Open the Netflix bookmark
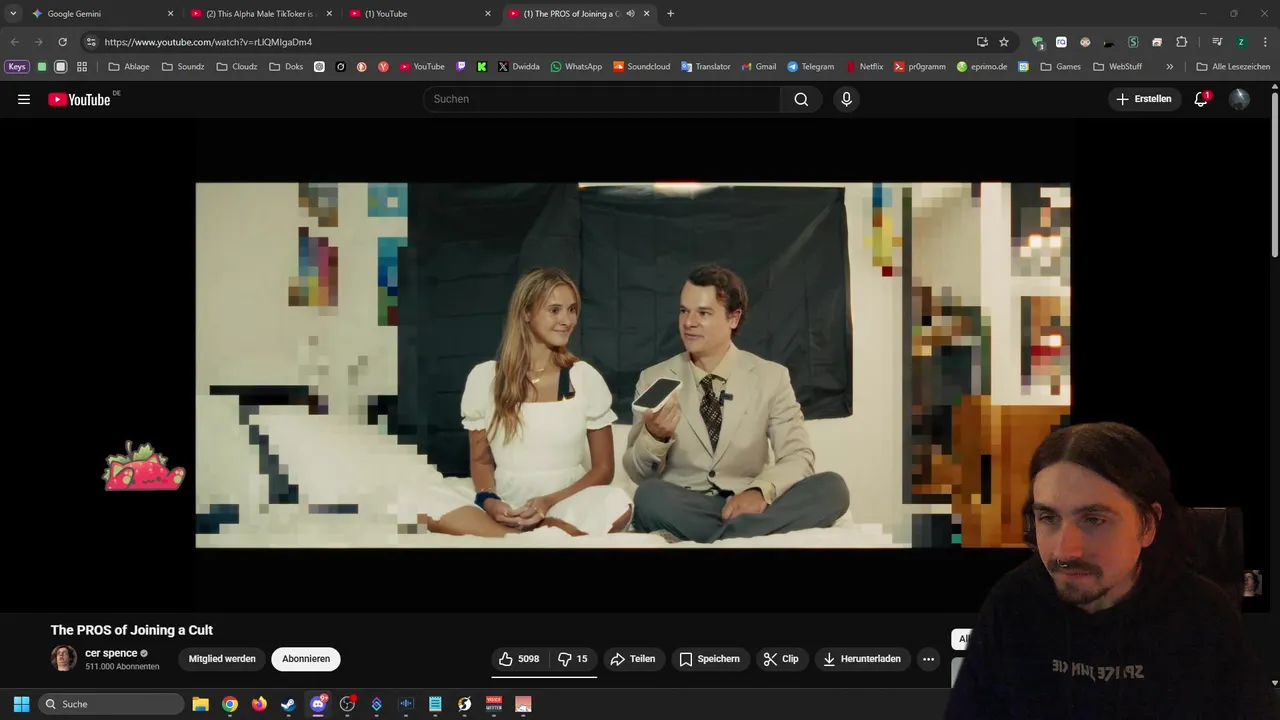This screenshot has height=720, width=1280. point(865,67)
